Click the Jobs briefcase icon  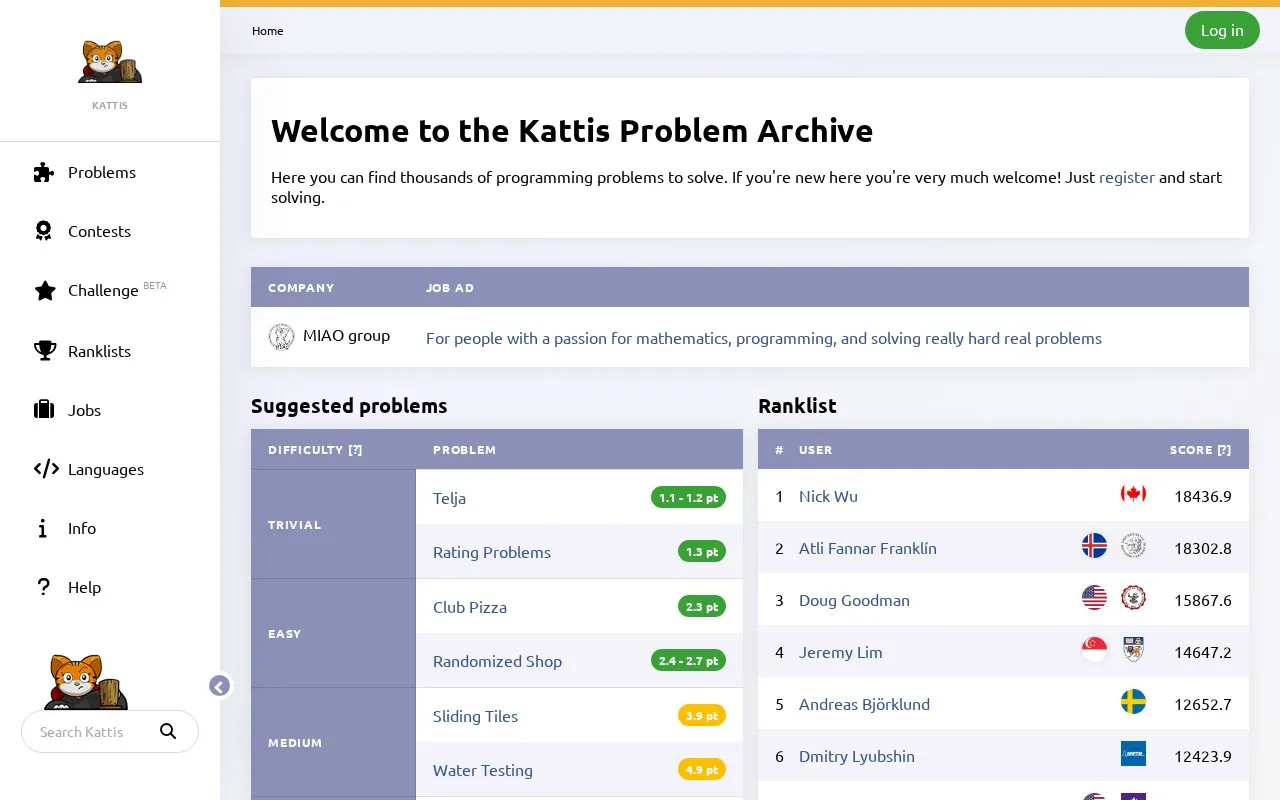point(44,409)
